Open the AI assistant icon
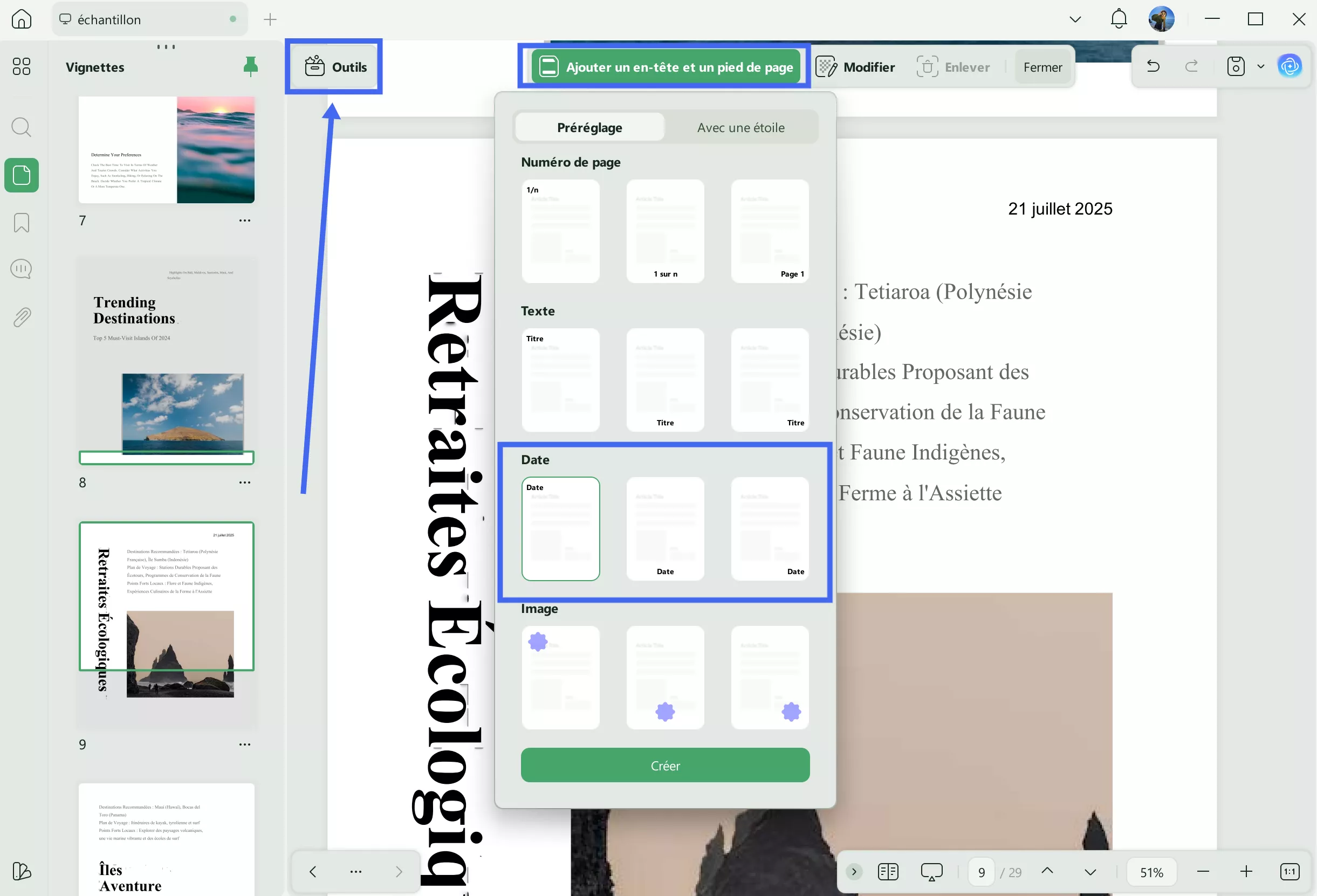 (x=1290, y=66)
